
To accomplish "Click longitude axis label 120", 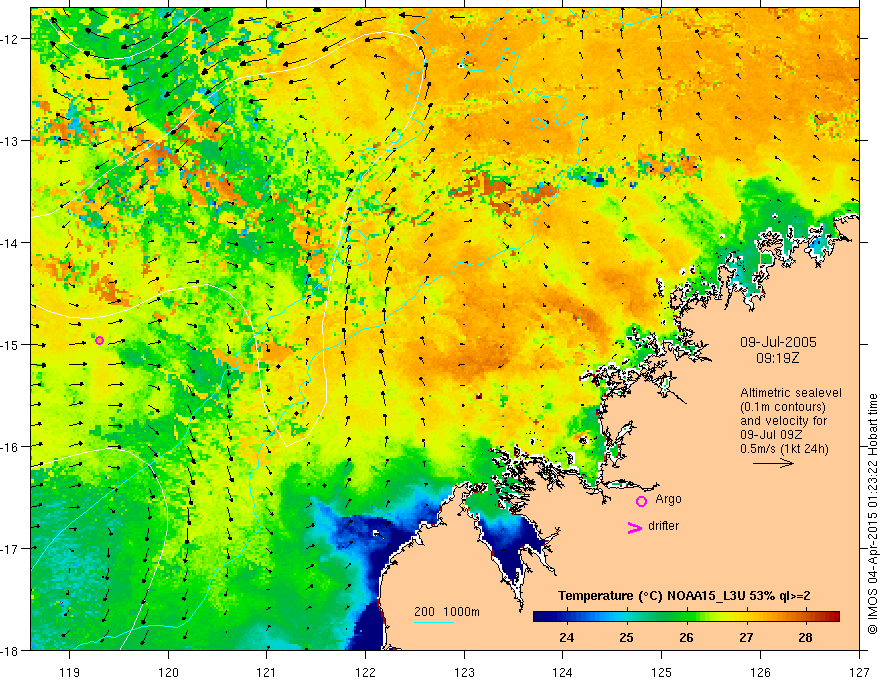I will coord(168,672).
